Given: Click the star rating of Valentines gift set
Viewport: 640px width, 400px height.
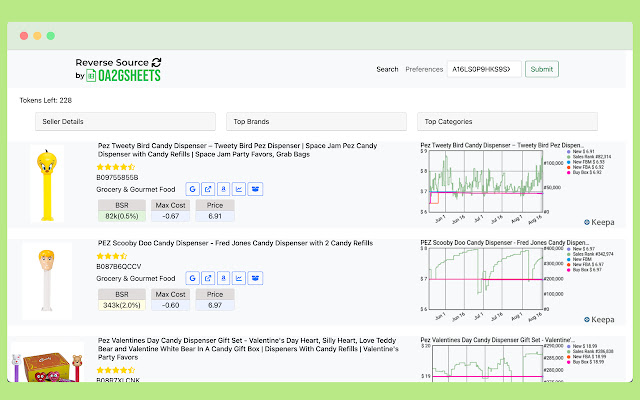Looking at the screenshot, I should click(x=116, y=370).
